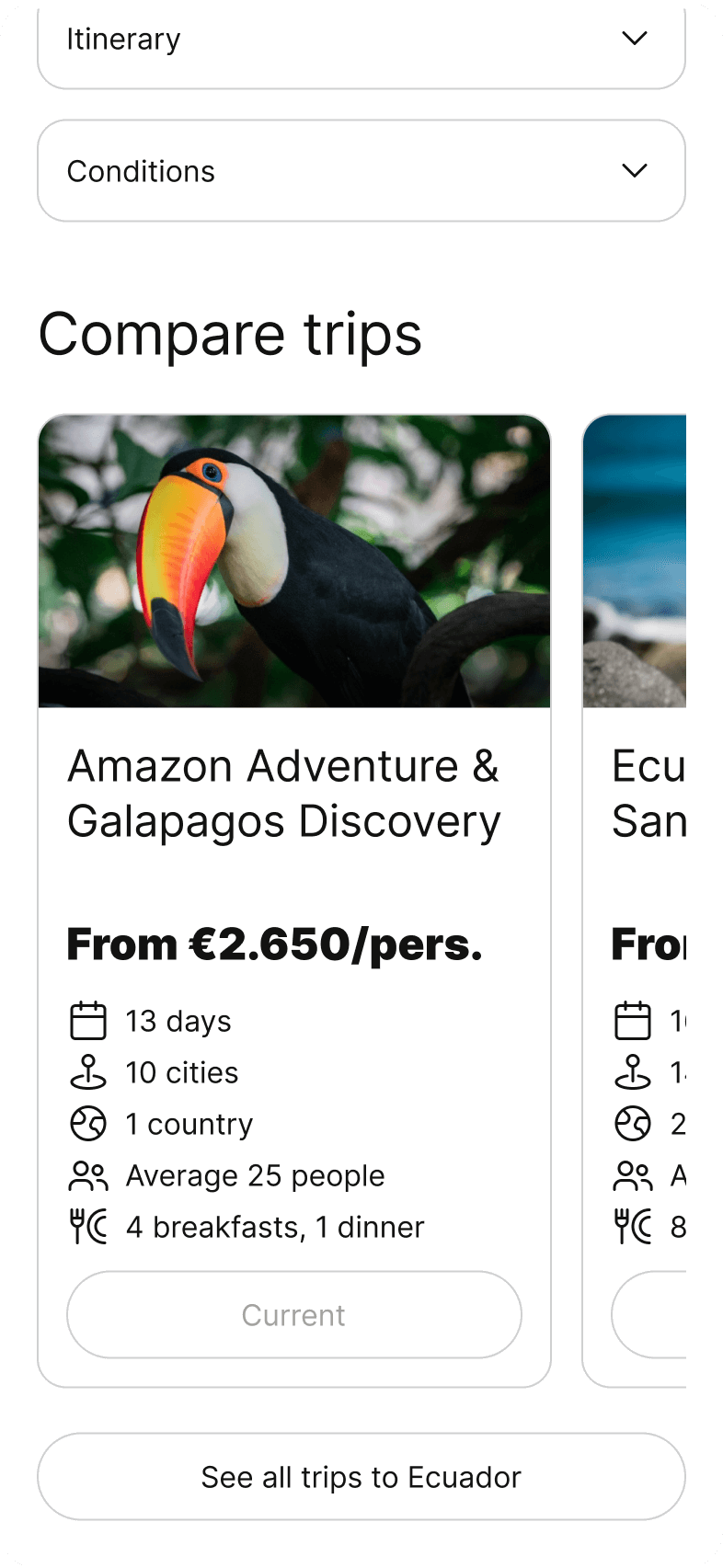Viewport: 723px width, 1568px height.
Task: Open the Amazon Adventure & Galapagos Discovery title
Action: pyautogui.click(x=284, y=794)
